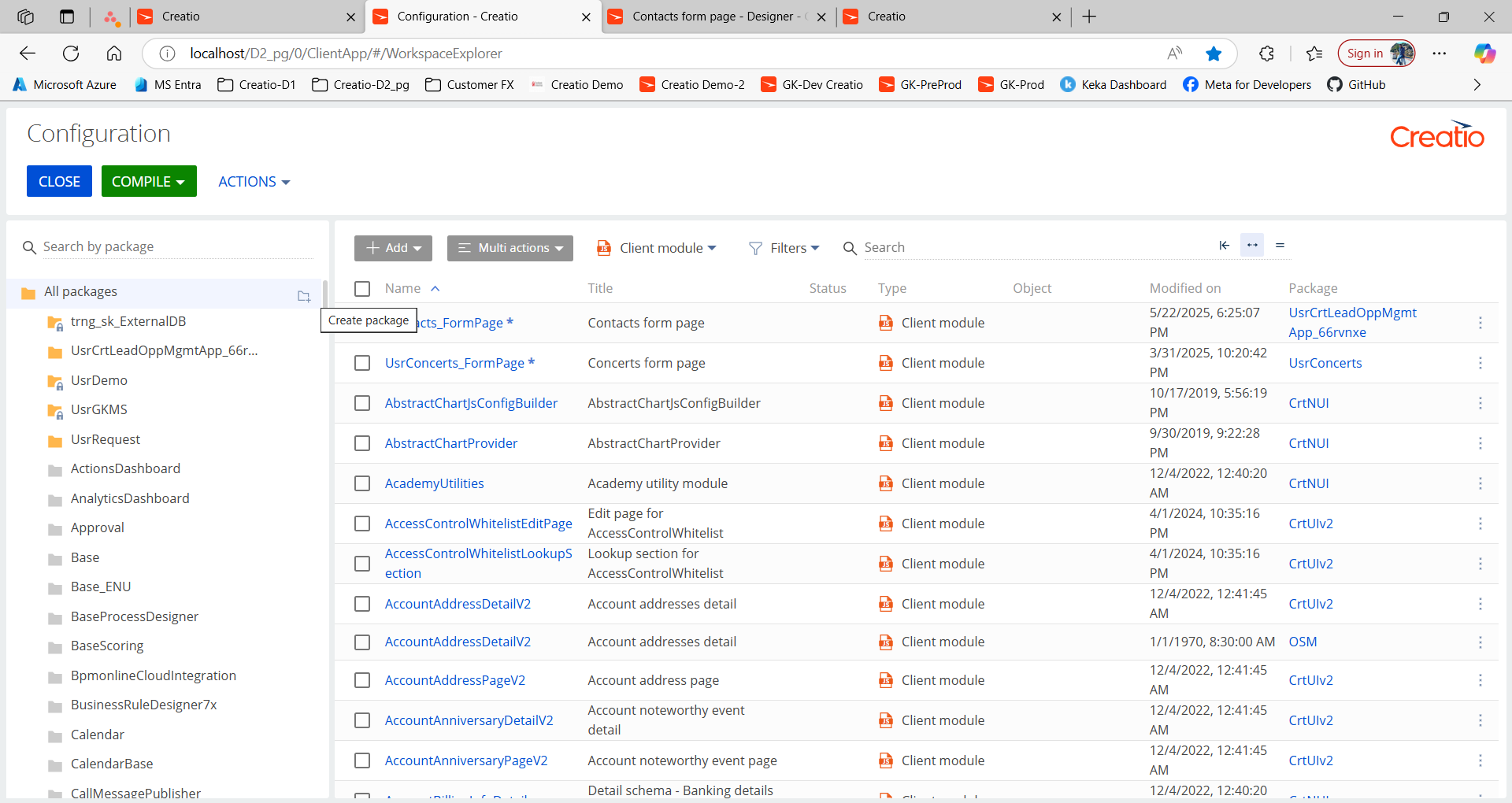Click the collapse-to-first-column layout icon

click(1224, 246)
